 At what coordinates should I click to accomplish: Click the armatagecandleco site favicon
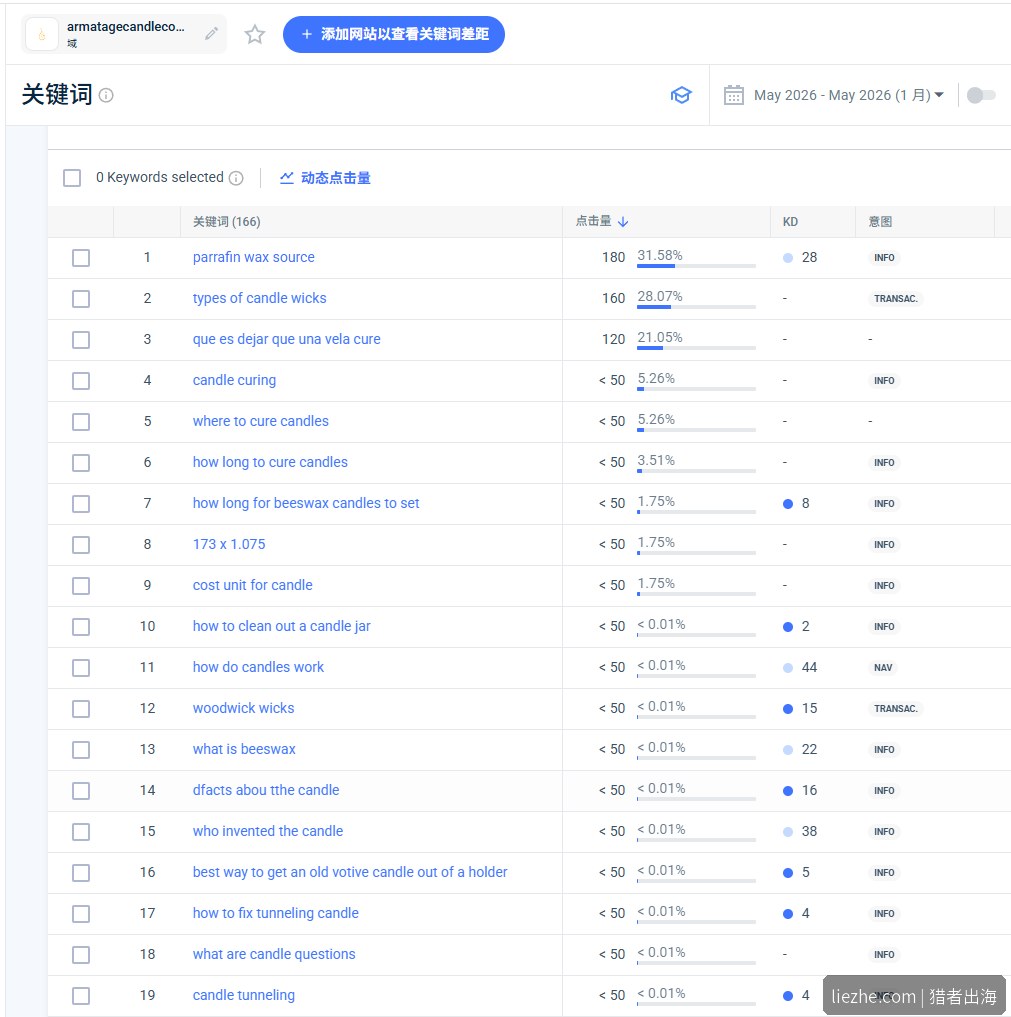click(x=42, y=34)
